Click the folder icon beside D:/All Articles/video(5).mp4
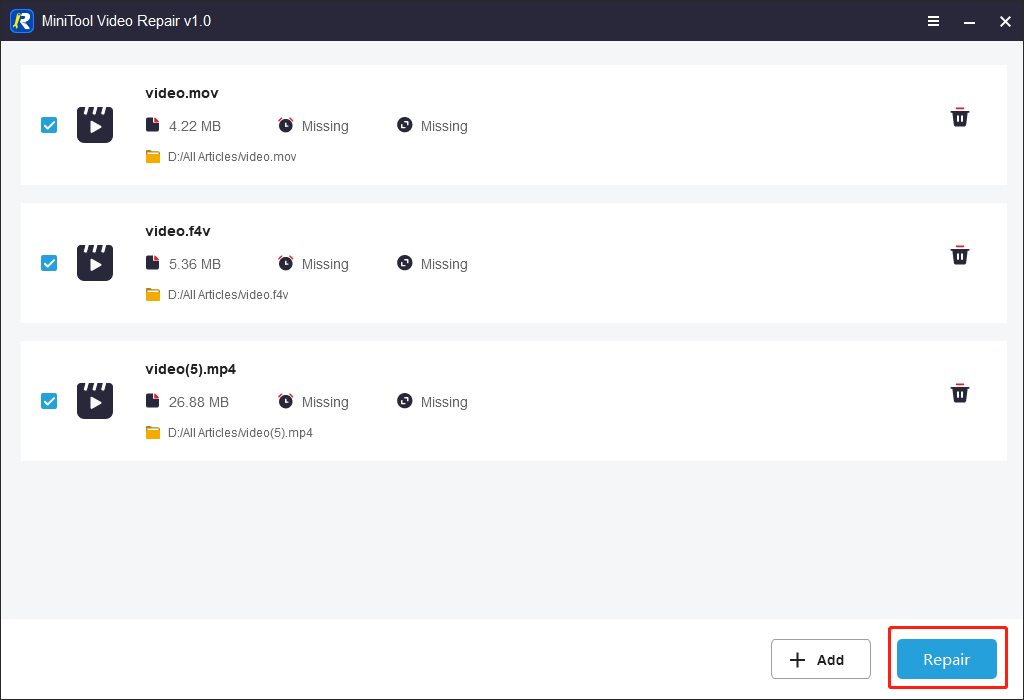 [153, 432]
